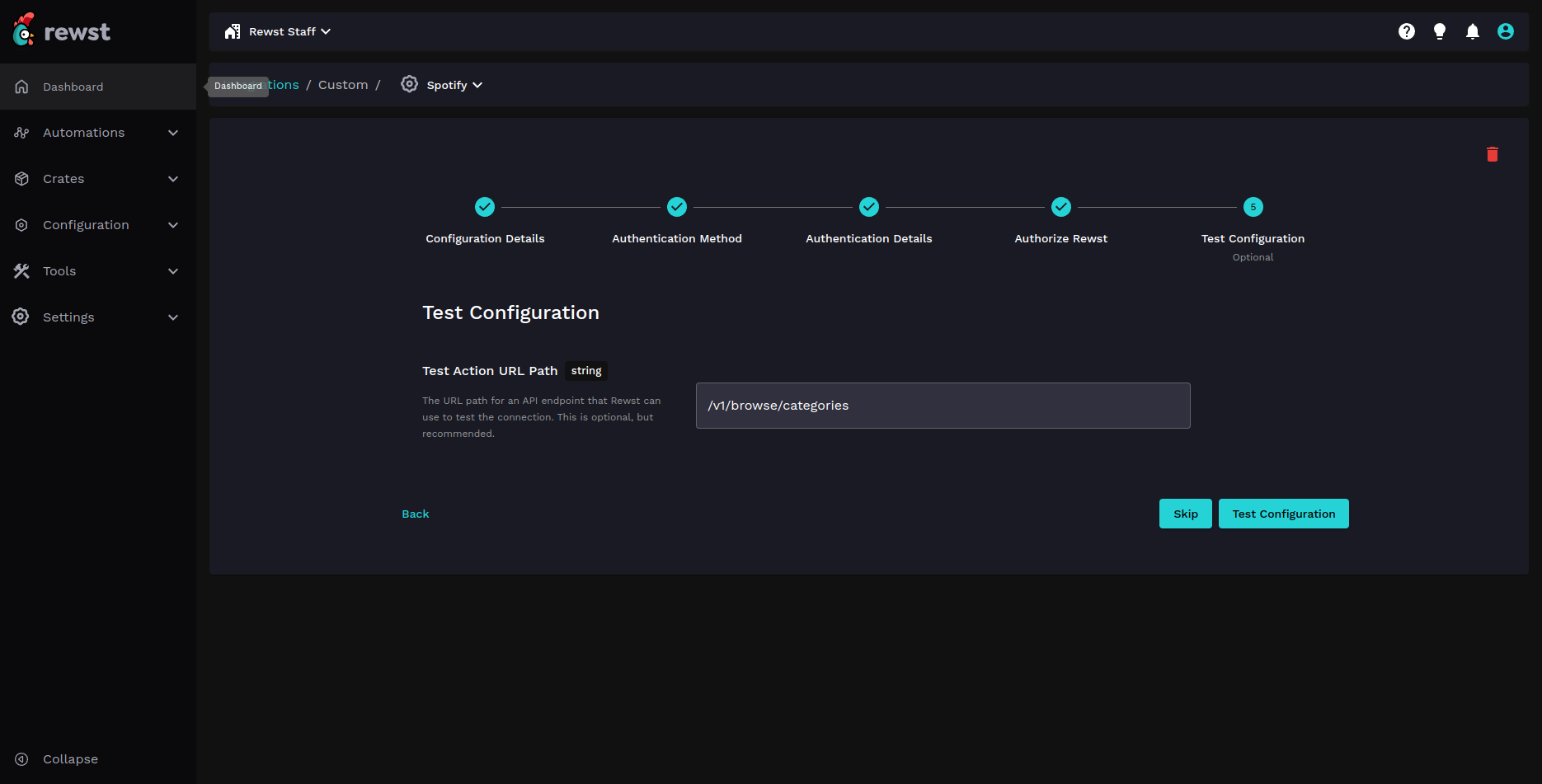This screenshot has height=784, width=1542.
Task: Click the rewst logo
Action: tap(62, 31)
